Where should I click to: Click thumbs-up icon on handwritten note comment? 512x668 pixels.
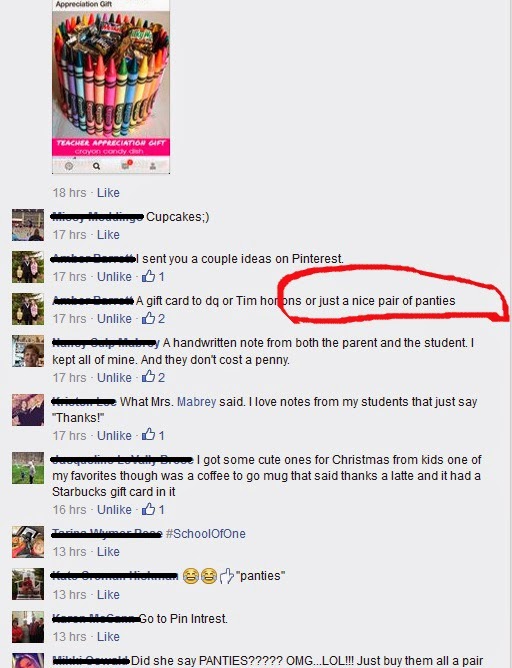click(x=148, y=377)
